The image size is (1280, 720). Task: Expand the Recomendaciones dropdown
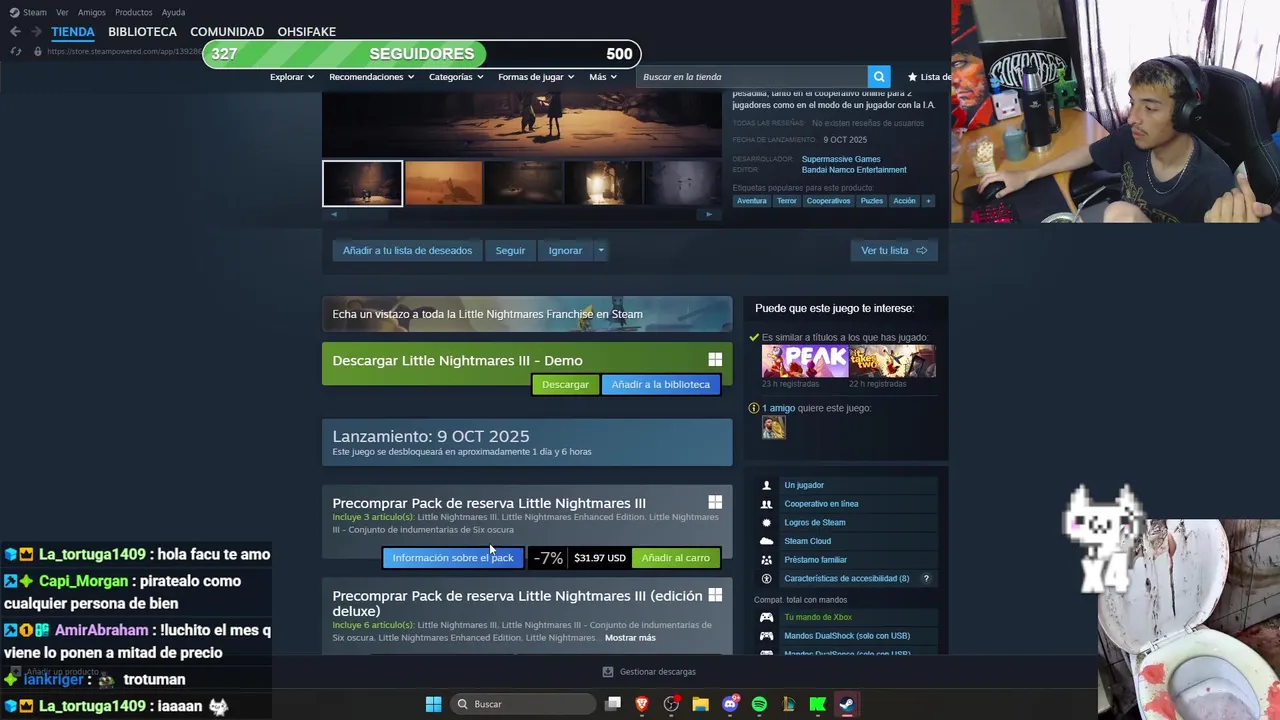pos(372,77)
